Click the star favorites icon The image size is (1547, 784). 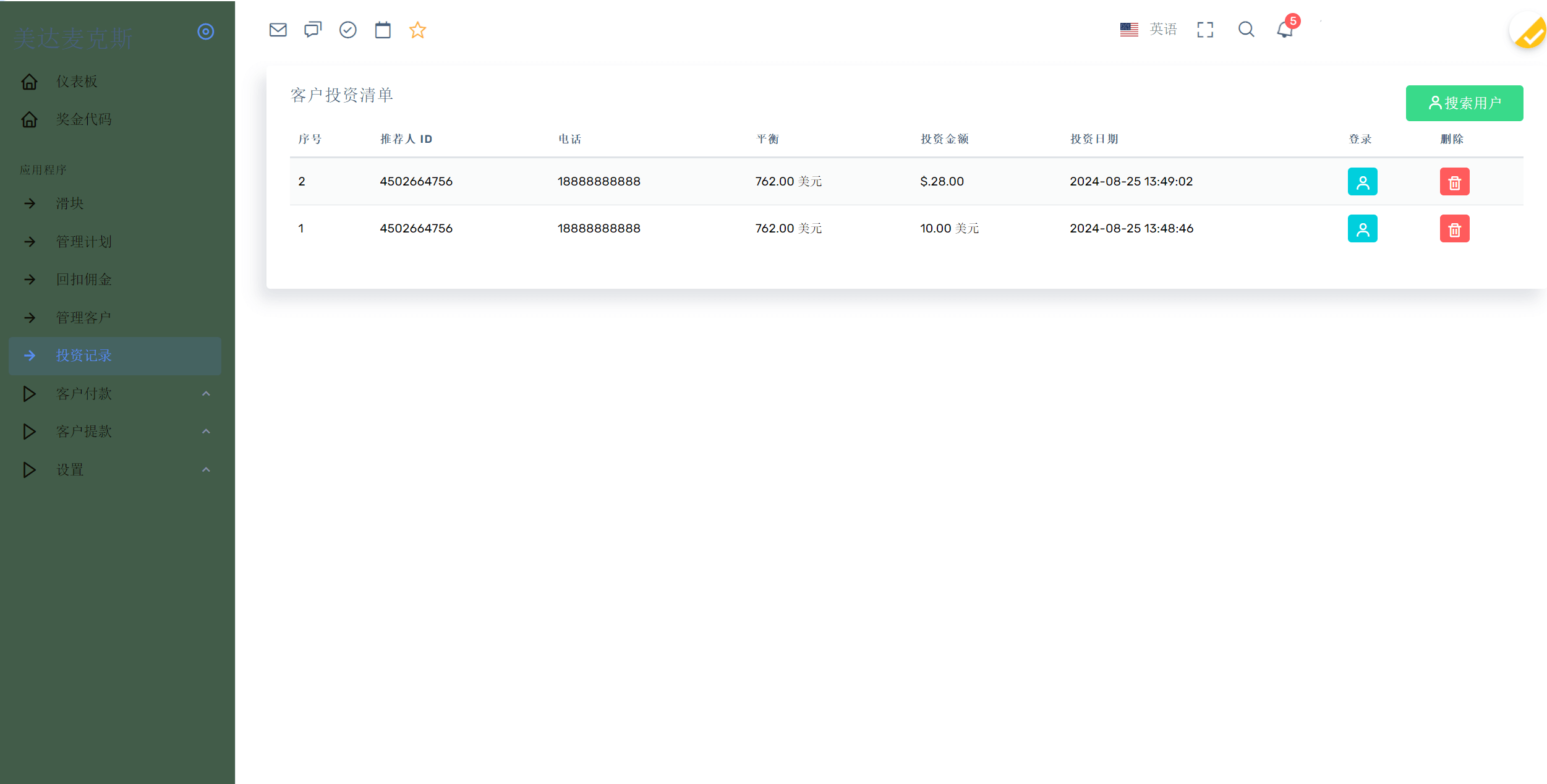click(x=418, y=30)
